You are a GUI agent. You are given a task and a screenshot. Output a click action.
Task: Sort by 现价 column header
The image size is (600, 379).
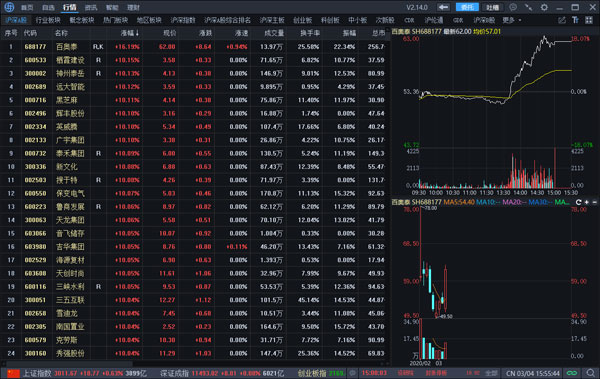click(x=169, y=33)
